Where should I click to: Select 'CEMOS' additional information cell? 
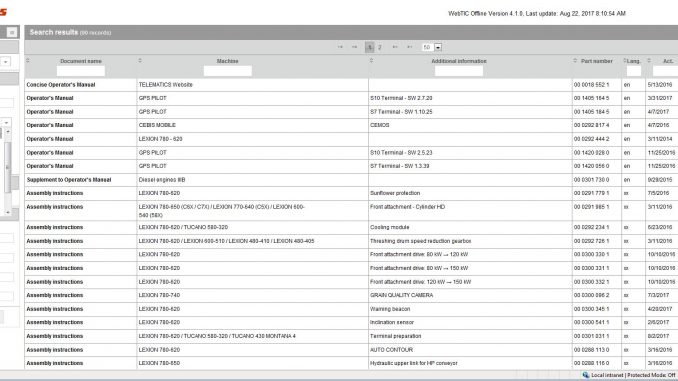tap(380, 125)
